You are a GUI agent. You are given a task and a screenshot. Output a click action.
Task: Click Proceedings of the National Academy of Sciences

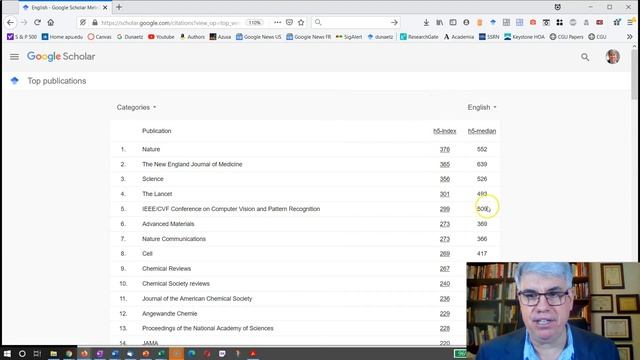[x=208, y=329]
